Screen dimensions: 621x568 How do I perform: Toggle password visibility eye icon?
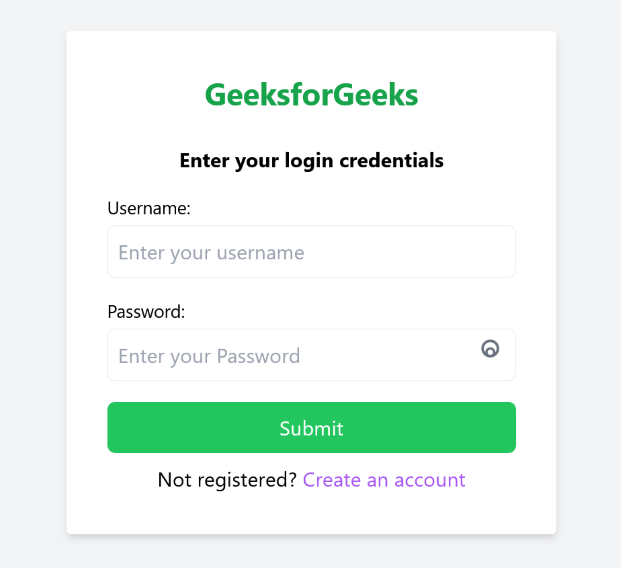(x=490, y=349)
